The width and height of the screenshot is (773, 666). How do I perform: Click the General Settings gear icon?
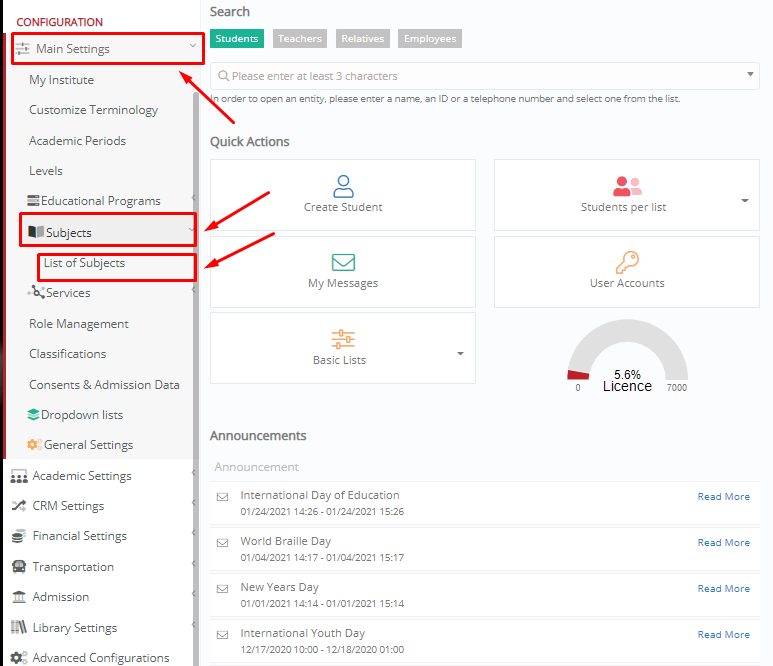[x=34, y=445]
